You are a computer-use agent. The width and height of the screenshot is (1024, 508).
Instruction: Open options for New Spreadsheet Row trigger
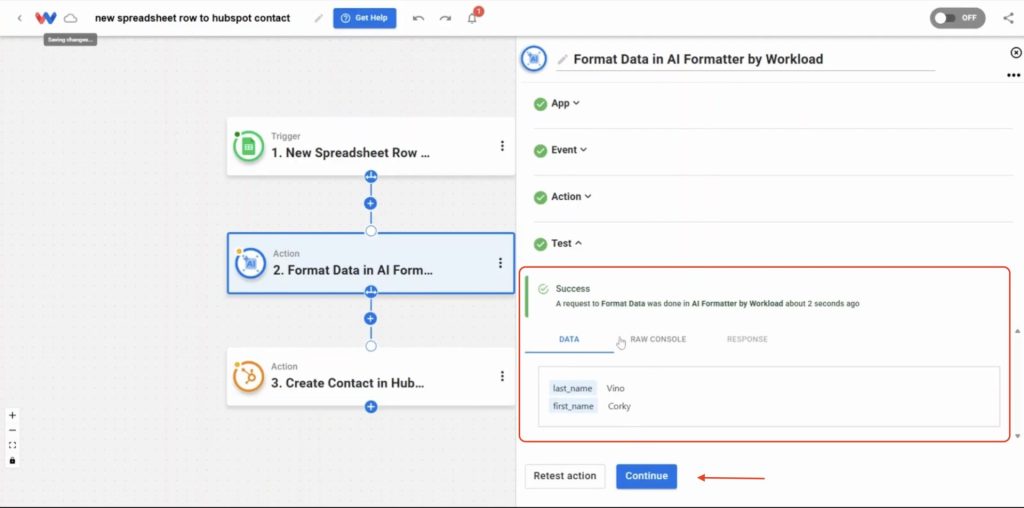coord(502,146)
